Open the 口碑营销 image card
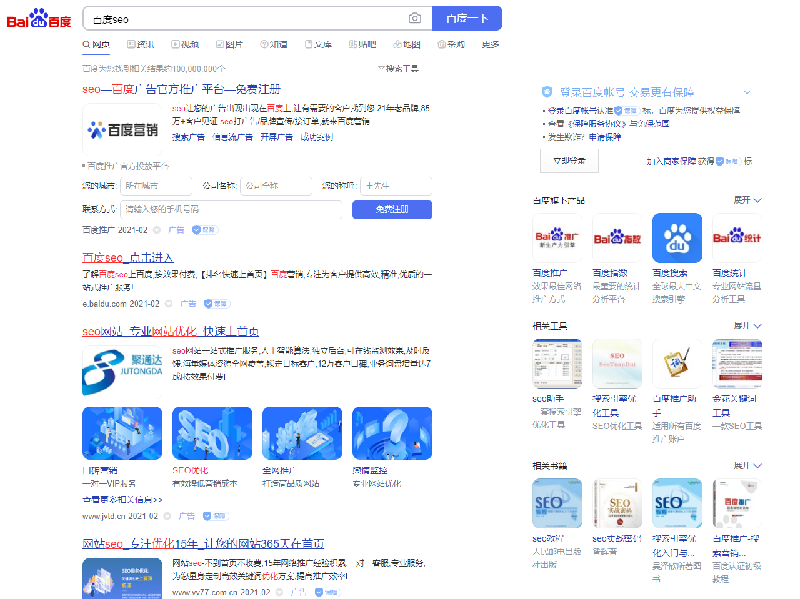Screen dimensions: 800x599 (122, 433)
